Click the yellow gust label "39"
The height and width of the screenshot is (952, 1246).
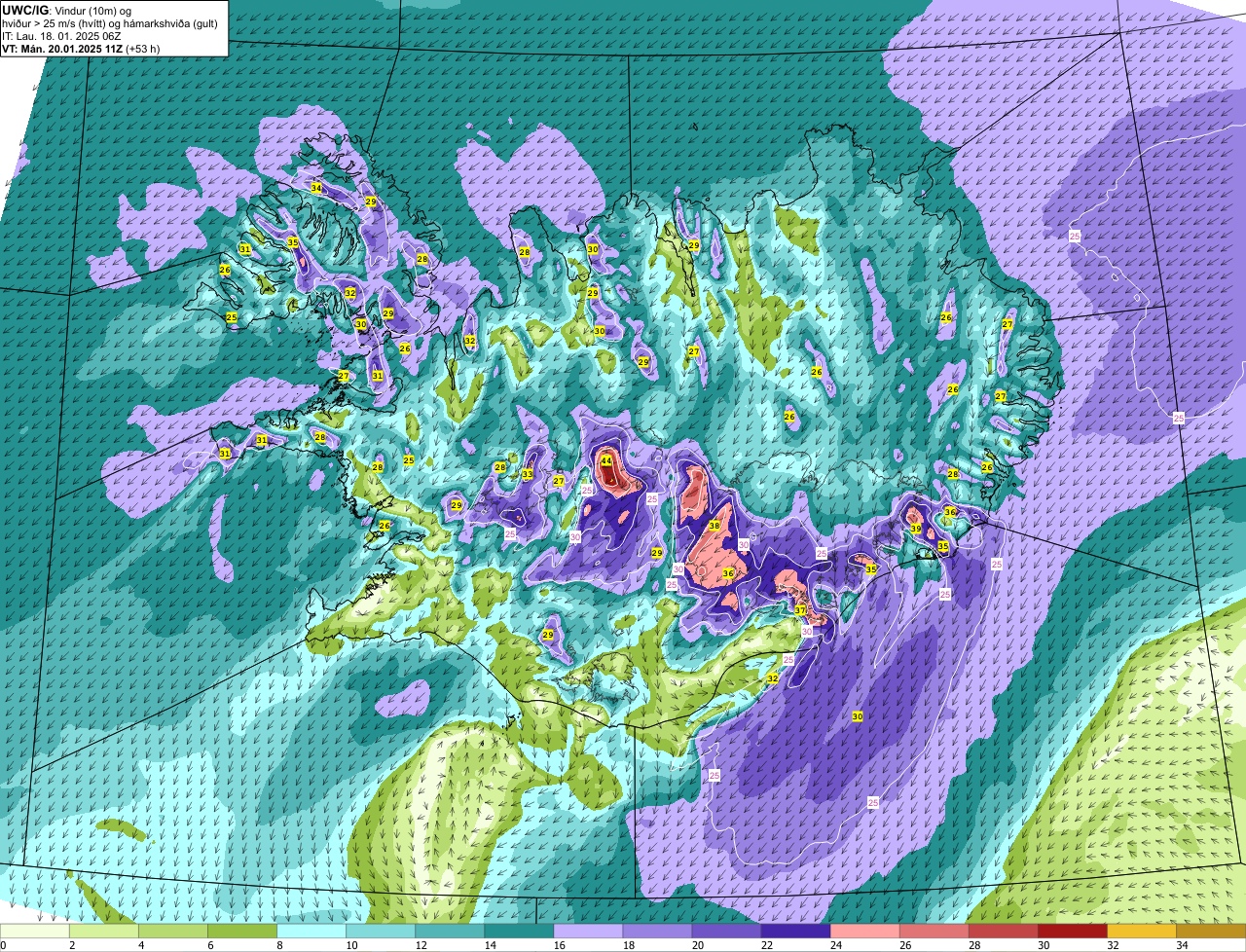[x=915, y=529]
